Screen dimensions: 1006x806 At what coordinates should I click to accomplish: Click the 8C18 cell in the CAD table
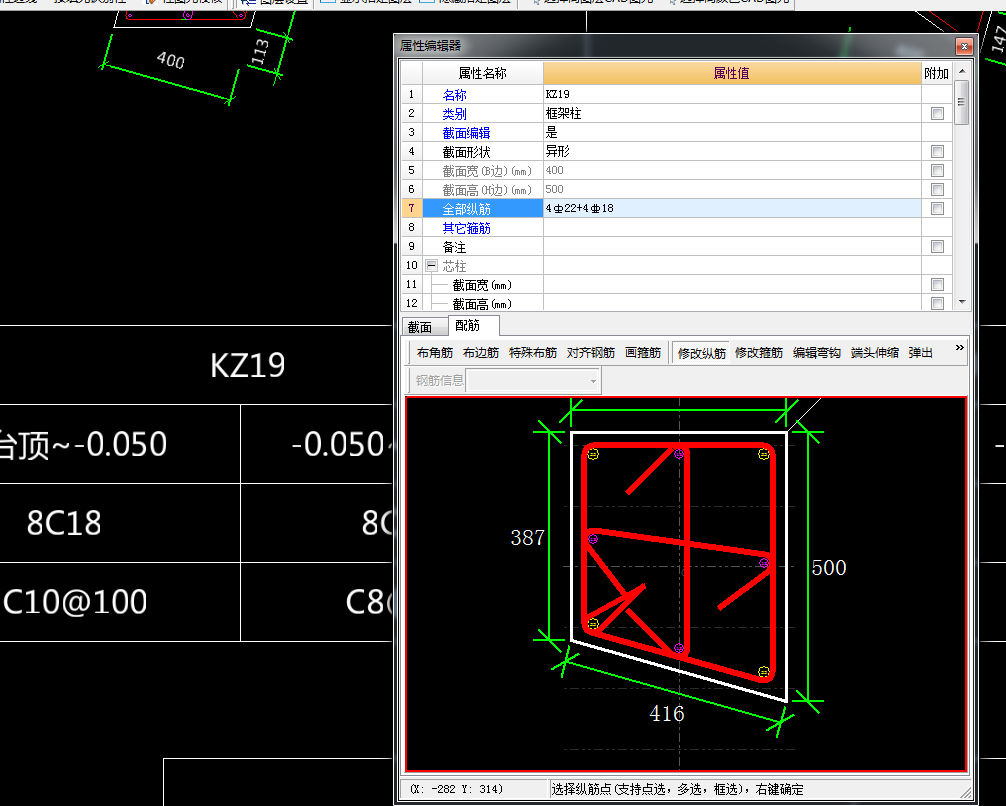click(x=64, y=523)
